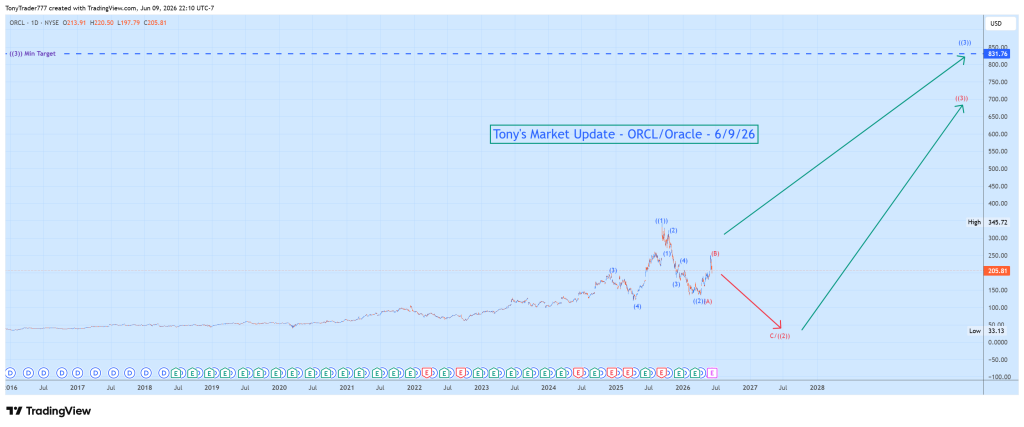Click the ((3)) Min Target label
This screenshot has width=1024, height=427.
pyautogui.click(x=33, y=54)
